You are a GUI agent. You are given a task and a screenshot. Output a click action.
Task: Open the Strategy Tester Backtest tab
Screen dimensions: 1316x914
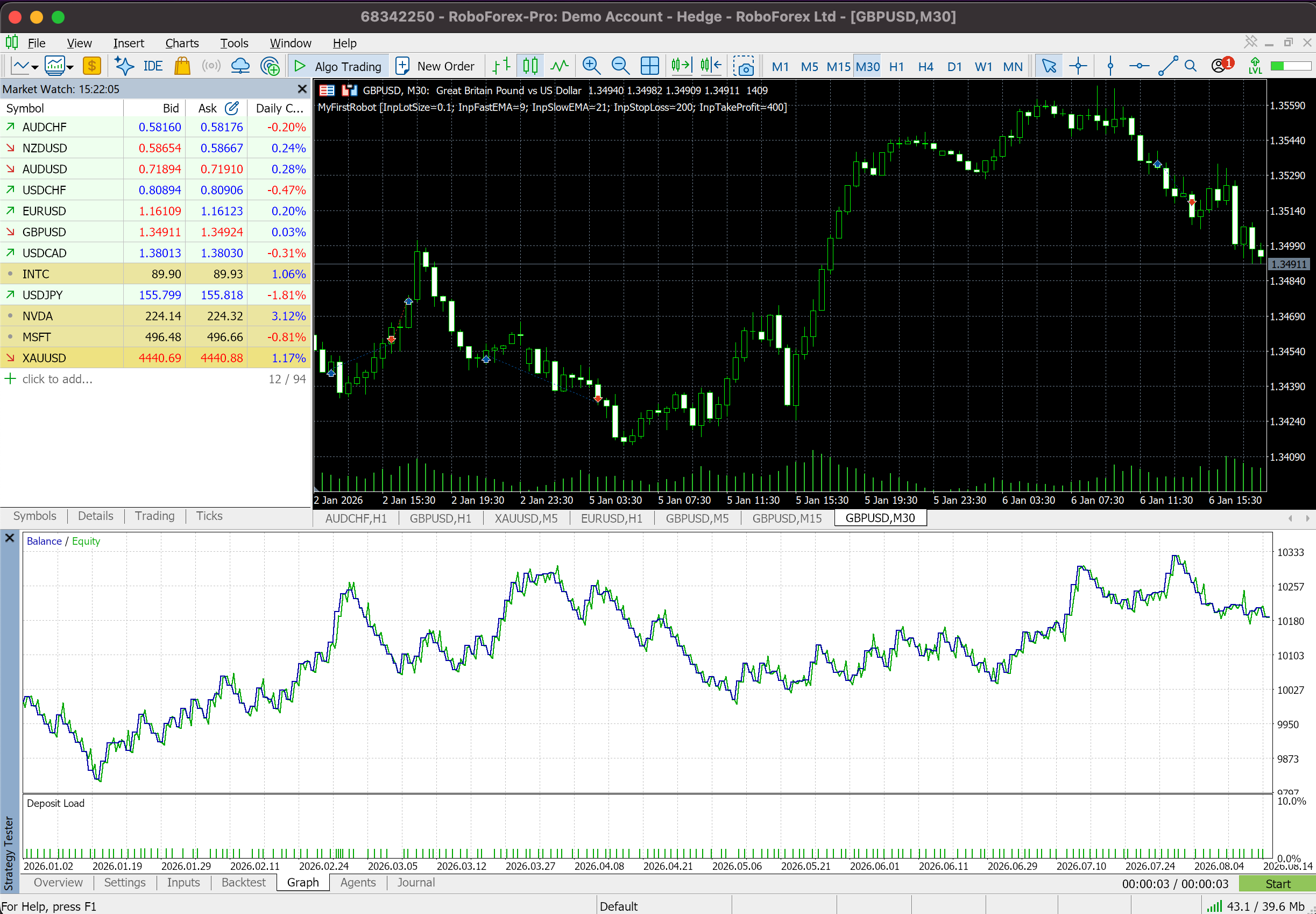243,882
